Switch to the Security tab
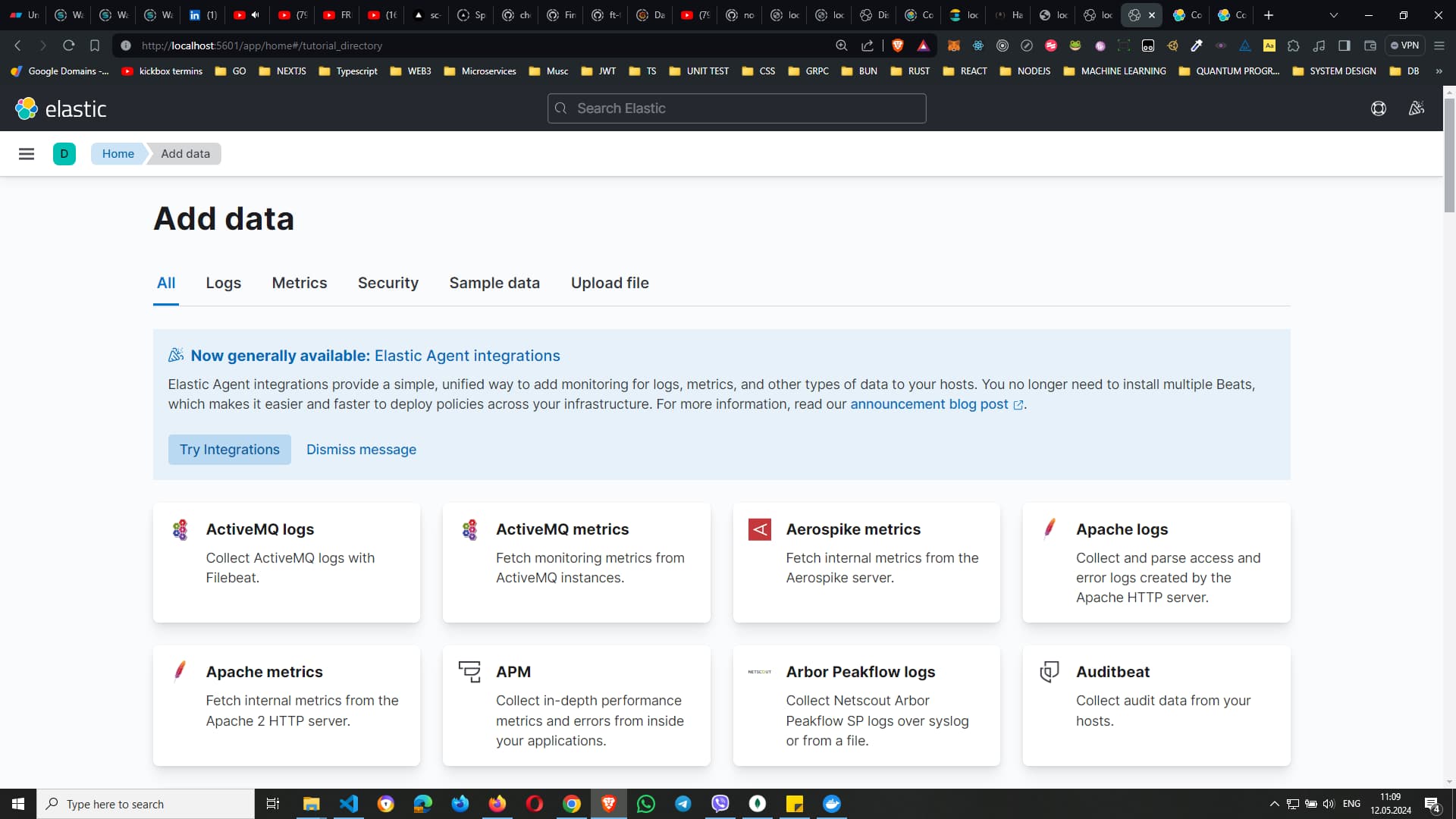This screenshot has height=819, width=1456. pyautogui.click(x=388, y=282)
